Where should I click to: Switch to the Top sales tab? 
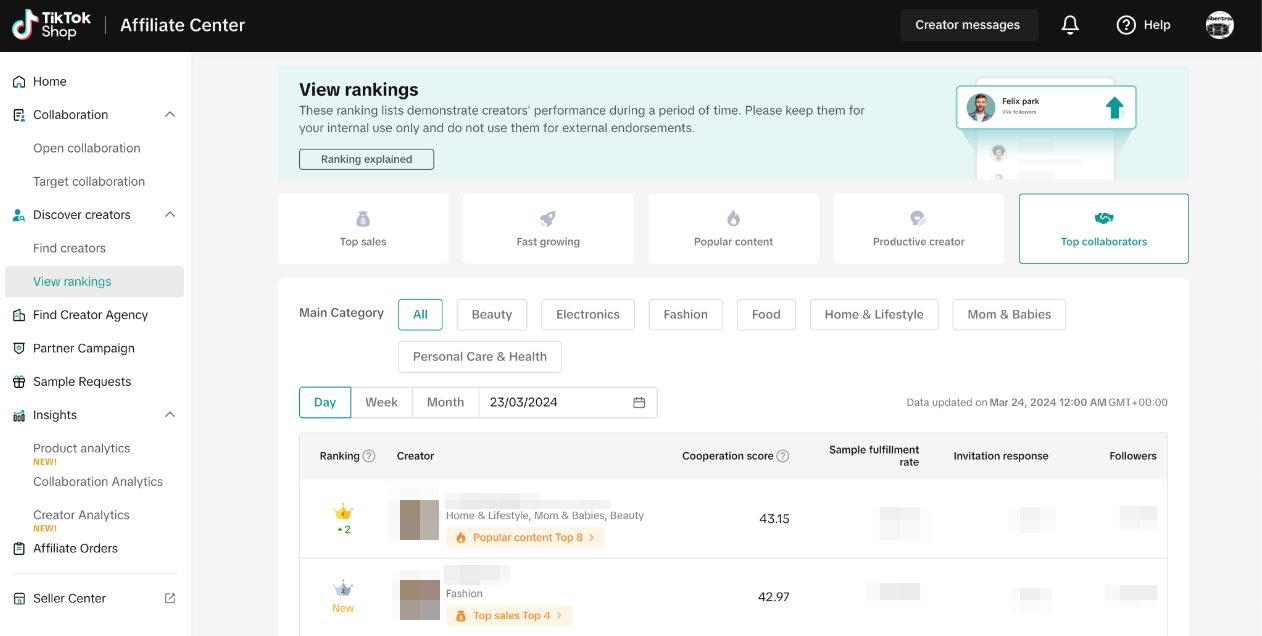point(363,229)
